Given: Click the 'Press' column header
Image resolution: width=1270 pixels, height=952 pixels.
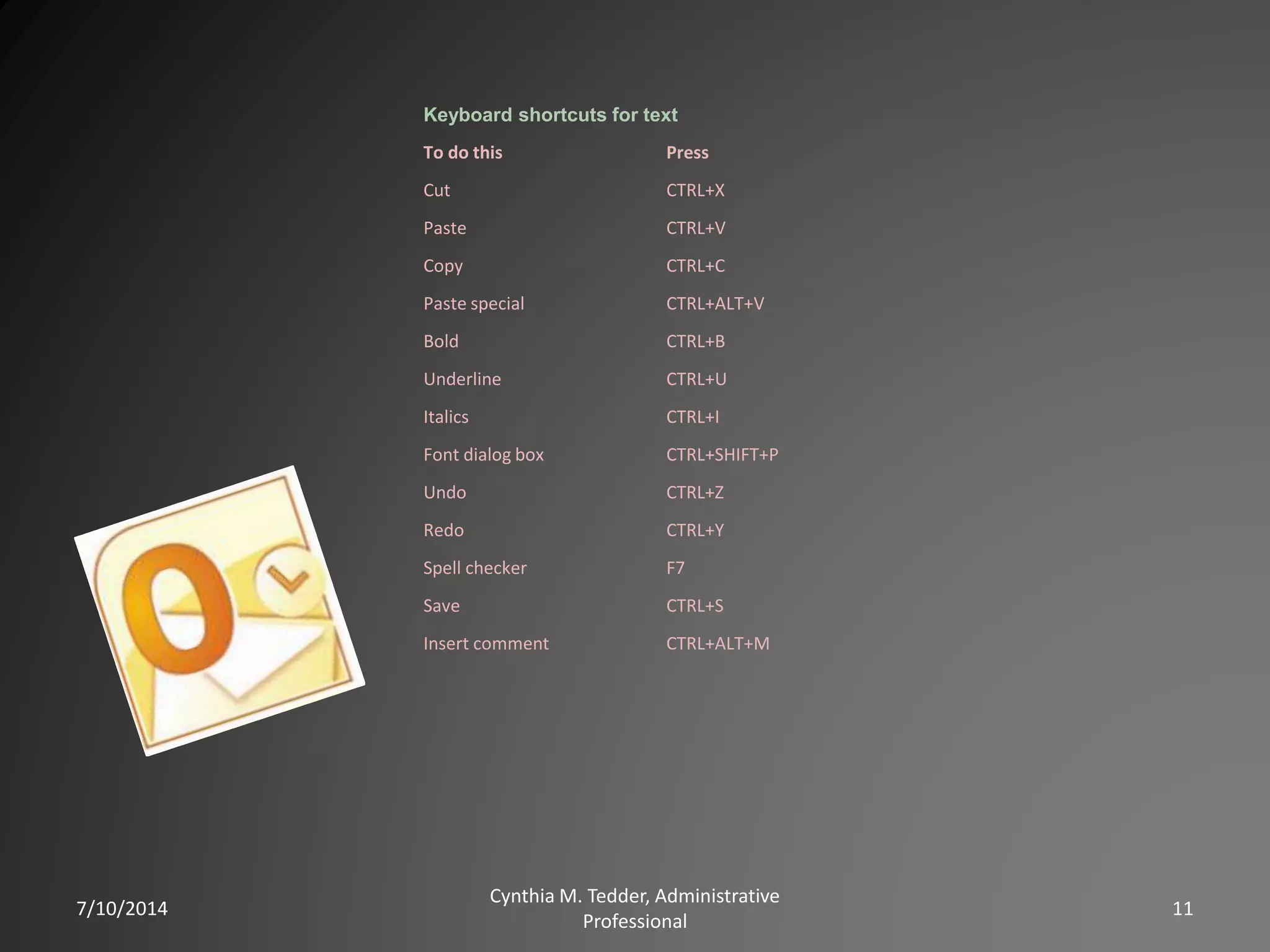Looking at the screenshot, I should [687, 152].
